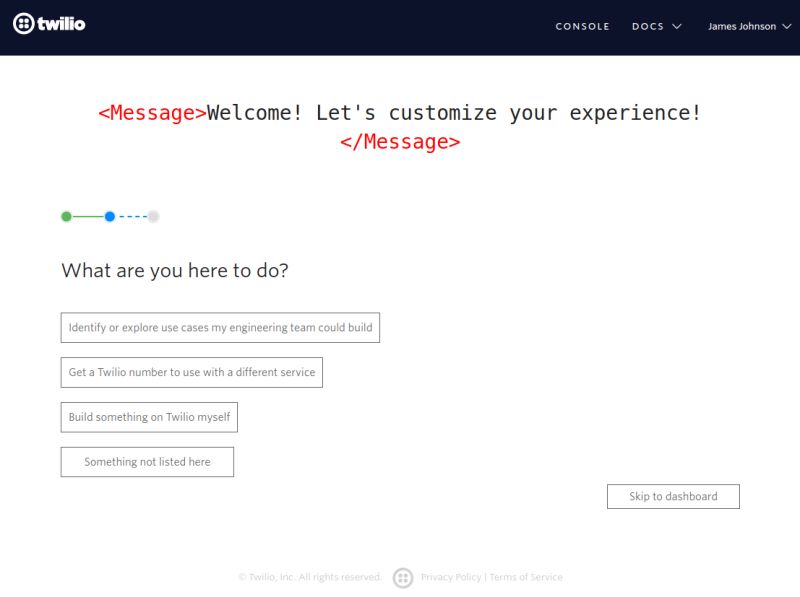Click the first green step dot

tap(65, 215)
